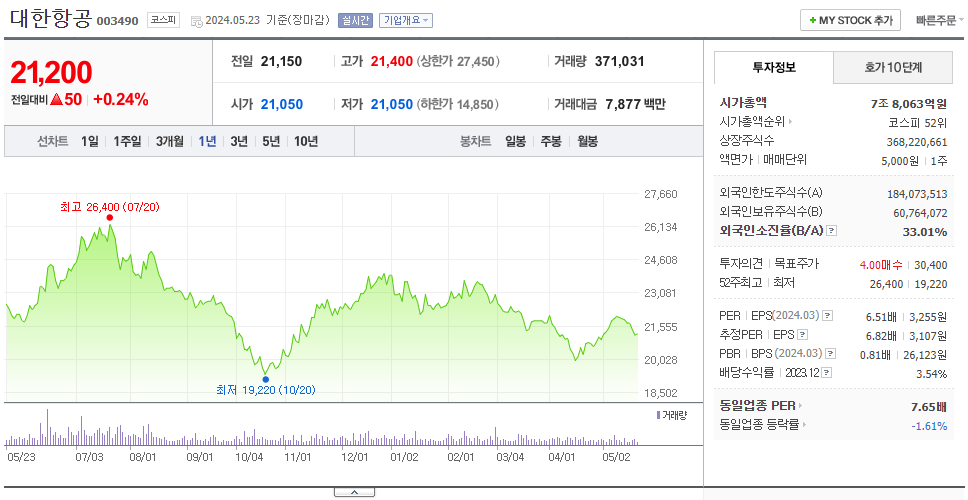Image resolution: width=968 pixels, height=500 pixels.
Task: Click the 외국인보유주식수(B) value 60,764,072
Action: coord(920,213)
